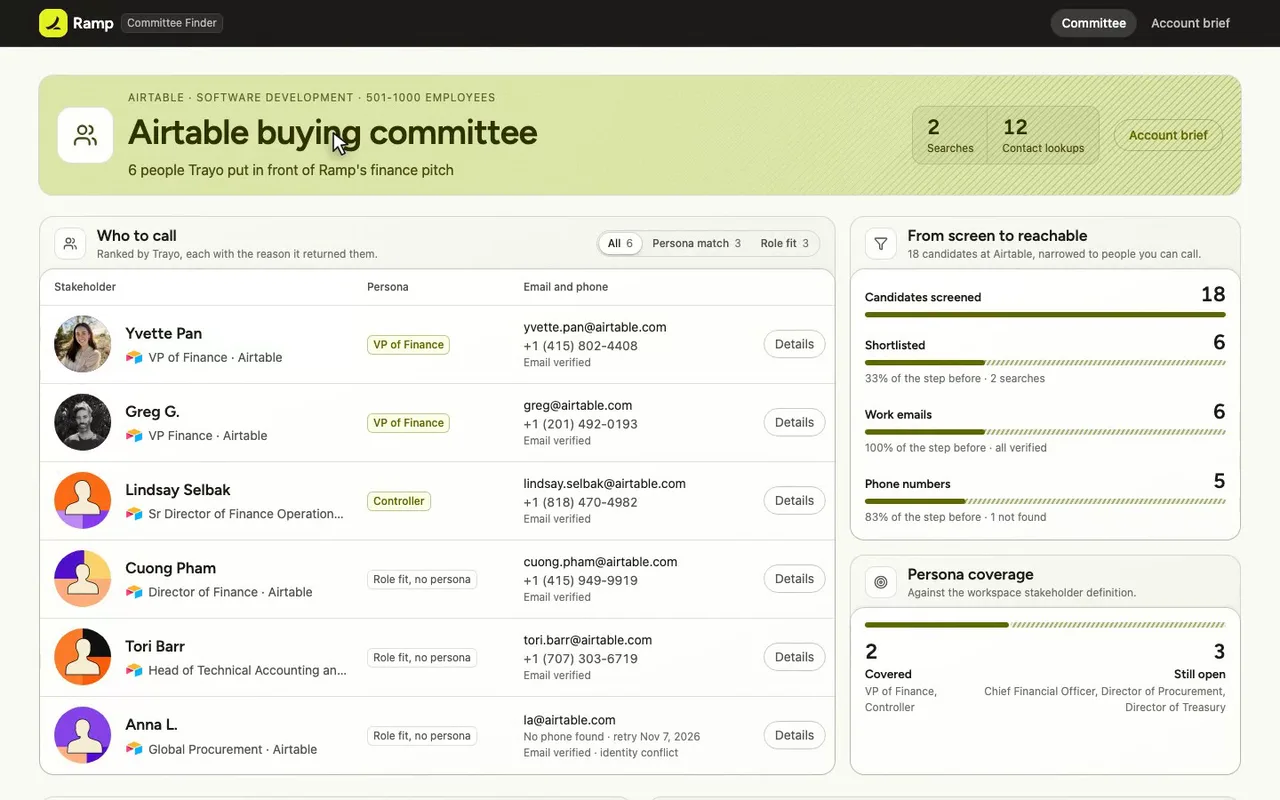The width and height of the screenshot is (1280, 800).
Task: Filter by Persona match
Action: point(696,243)
